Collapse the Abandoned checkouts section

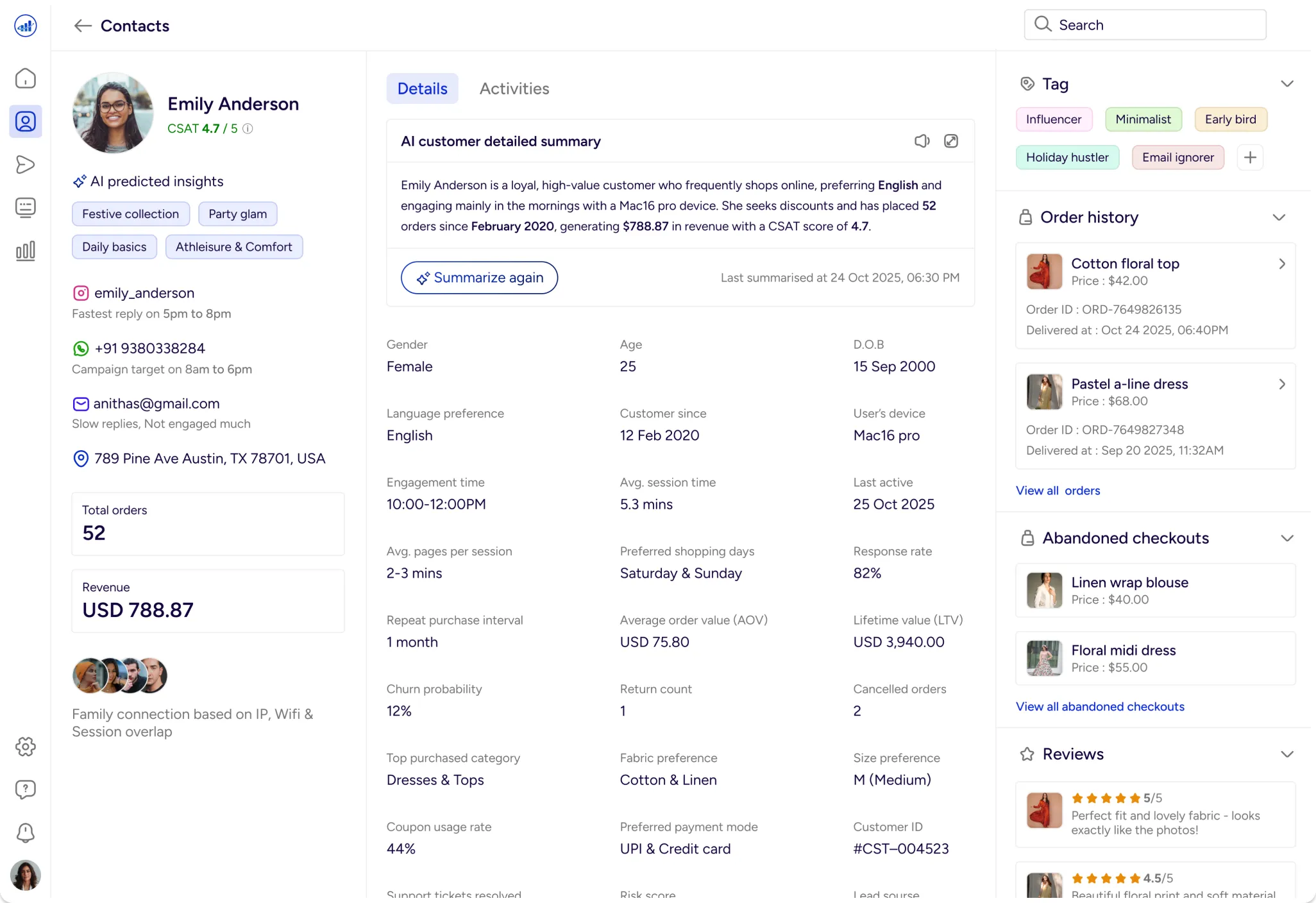click(1286, 538)
